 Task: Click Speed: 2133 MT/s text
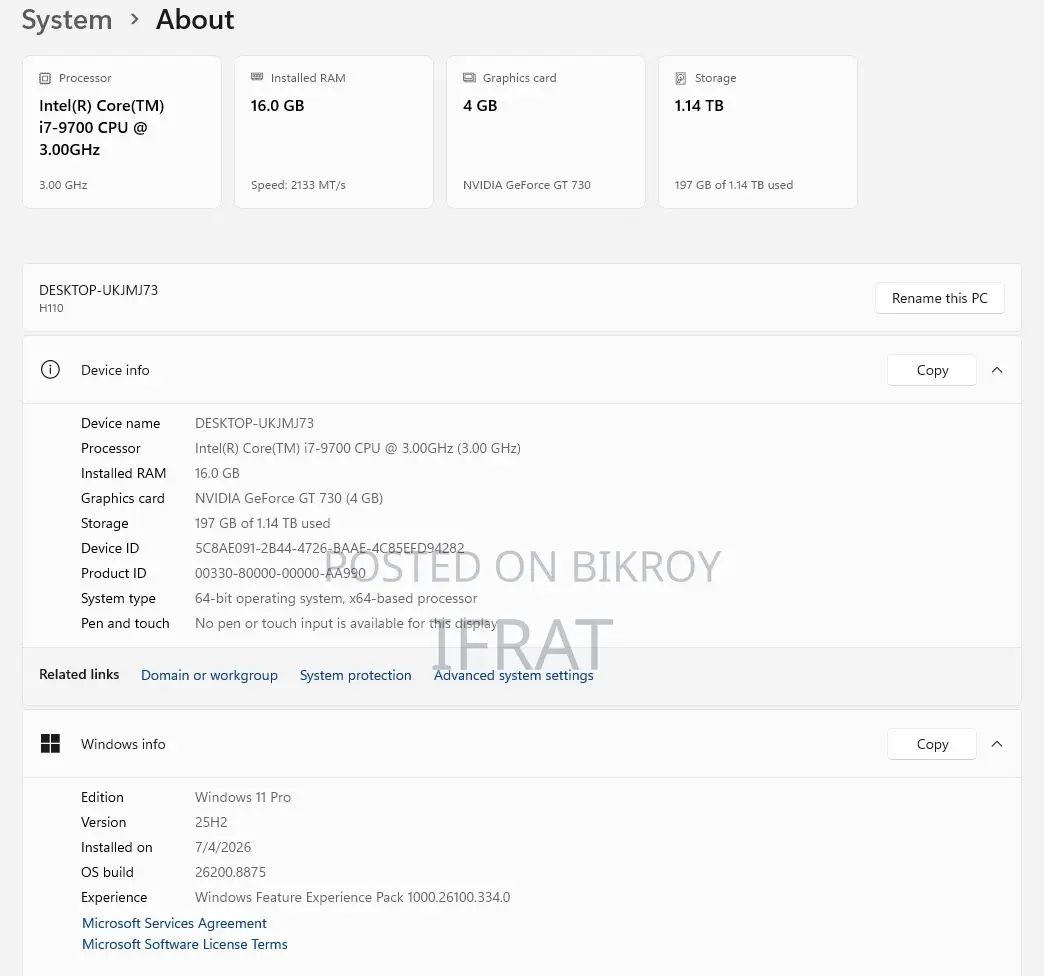[298, 185]
